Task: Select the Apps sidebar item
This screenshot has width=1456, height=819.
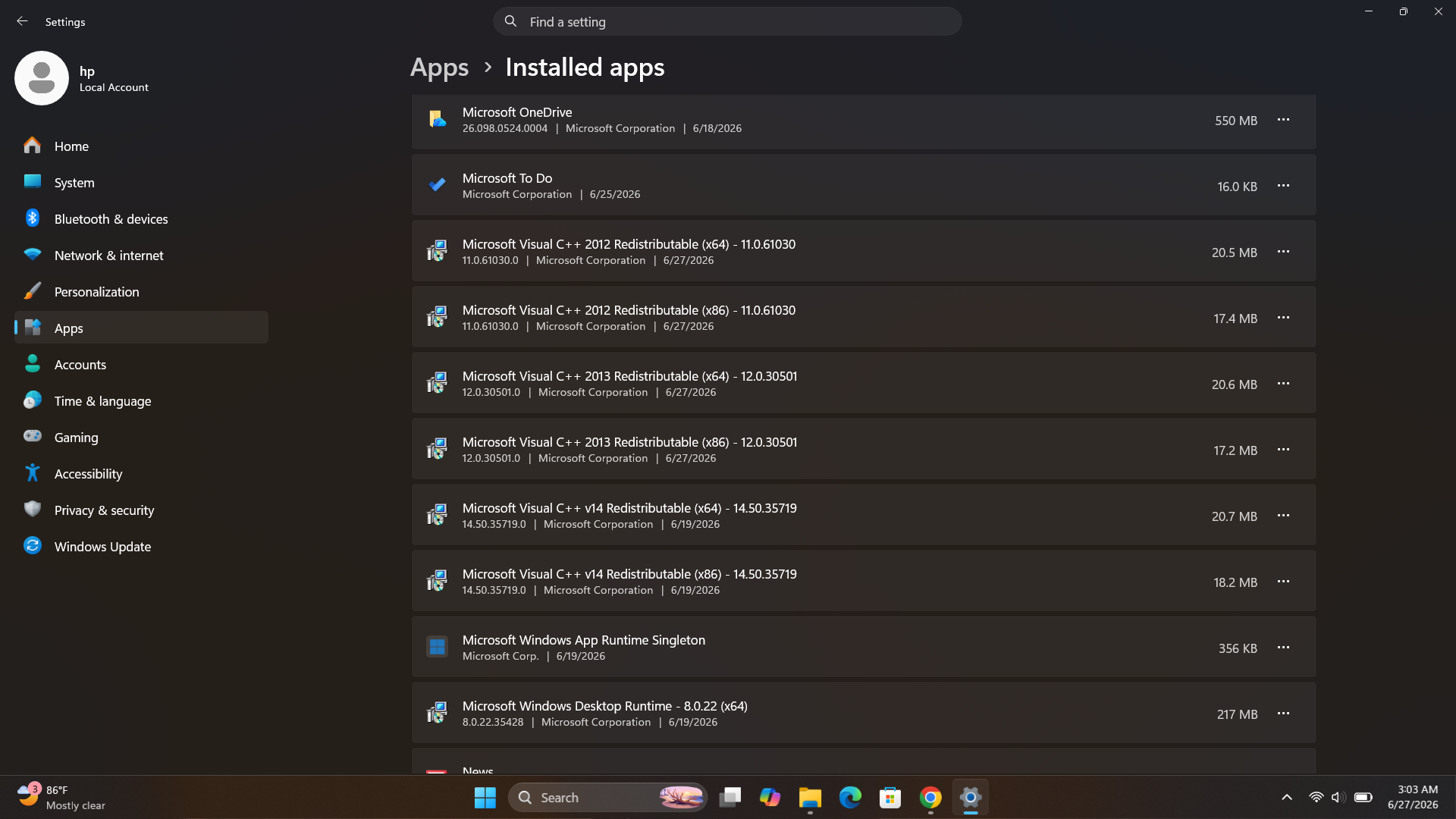Action: 141,328
